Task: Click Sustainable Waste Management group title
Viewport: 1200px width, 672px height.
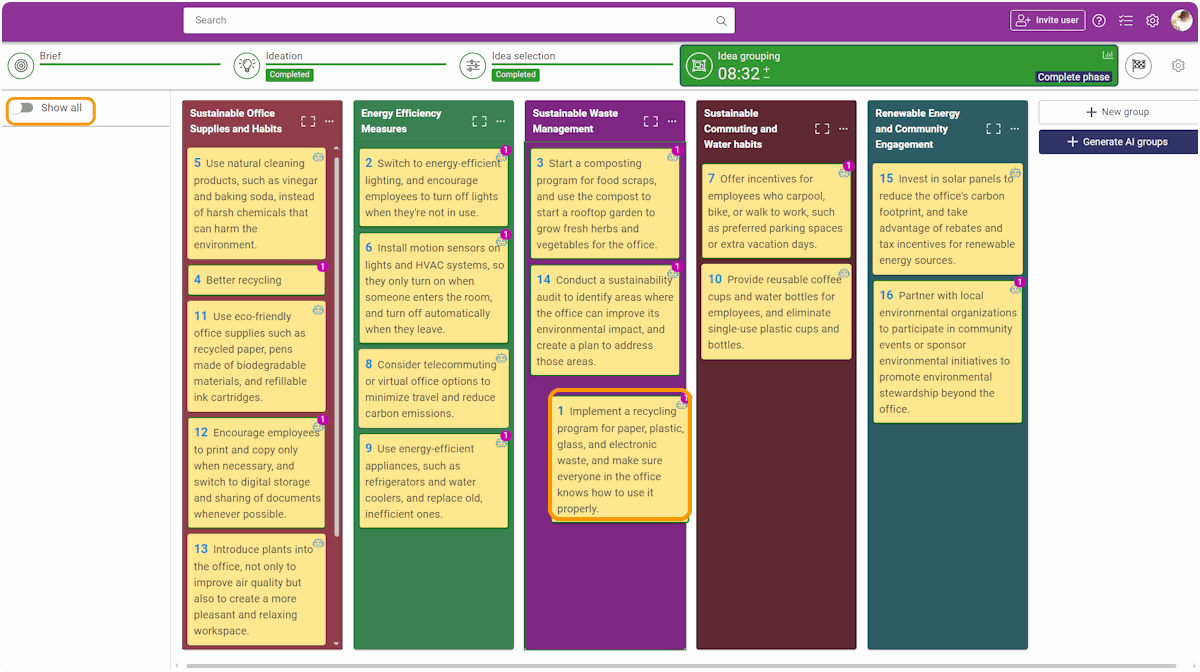Action: (x=575, y=121)
